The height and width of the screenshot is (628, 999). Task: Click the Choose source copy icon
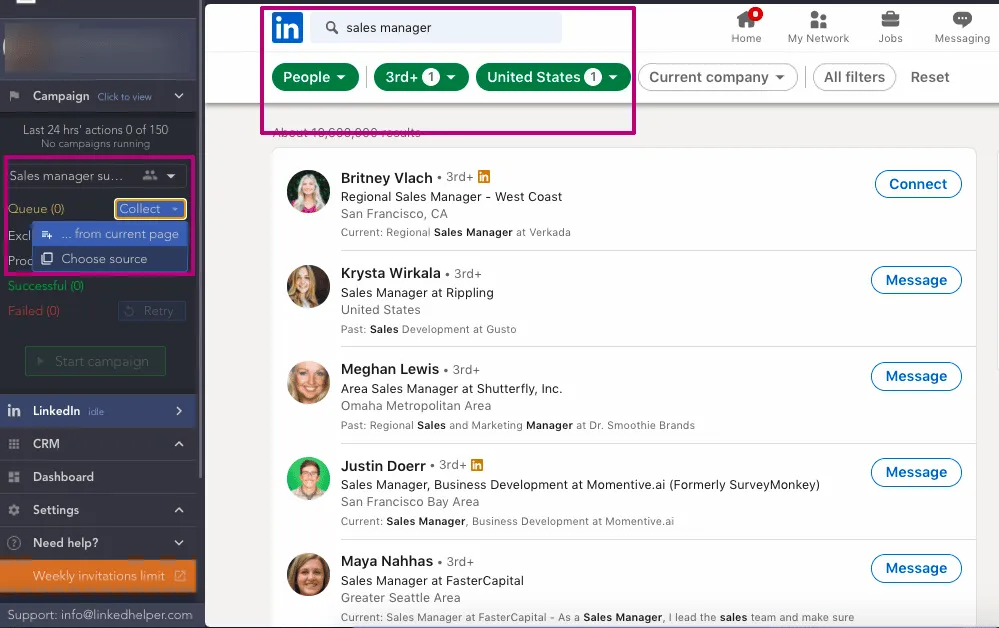click(47, 259)
